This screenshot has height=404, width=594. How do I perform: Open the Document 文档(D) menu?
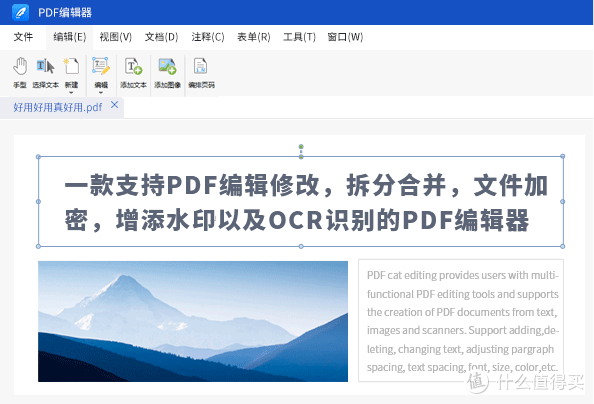coord(161,37)
